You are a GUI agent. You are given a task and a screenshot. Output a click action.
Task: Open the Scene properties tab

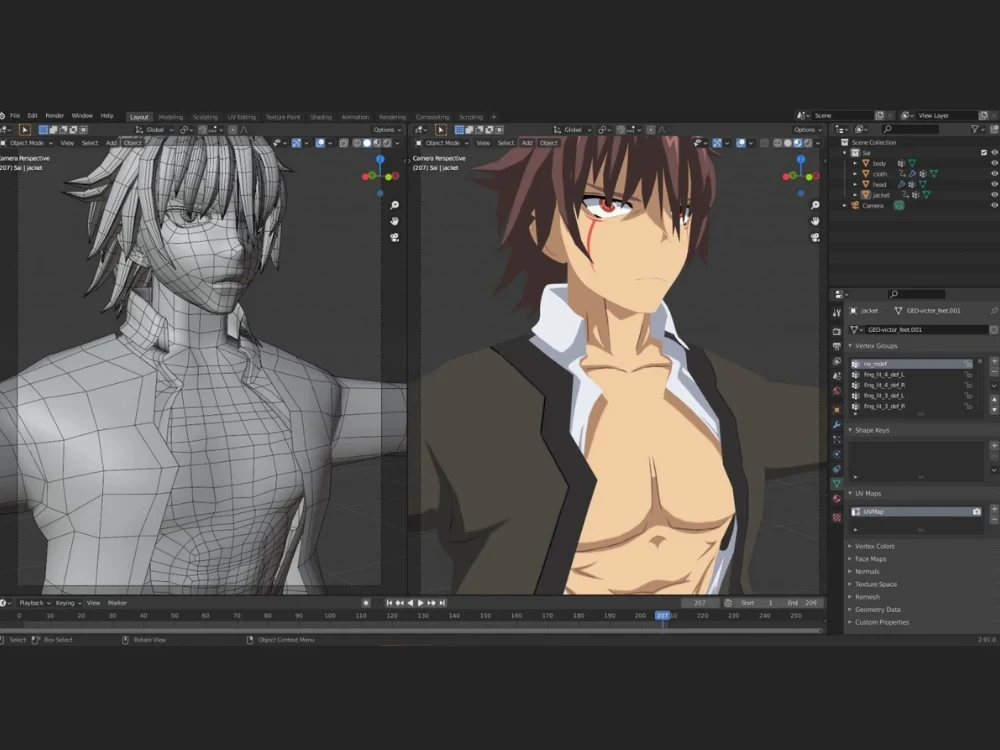[x=837, y=376]
